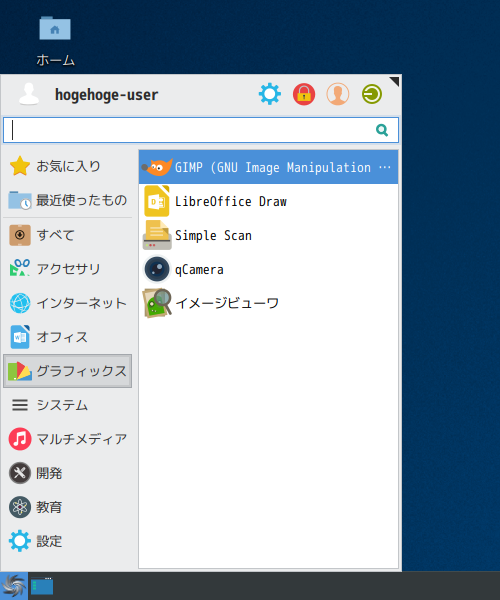
Task: Launch Simple Scan
Action: (268, 235)
